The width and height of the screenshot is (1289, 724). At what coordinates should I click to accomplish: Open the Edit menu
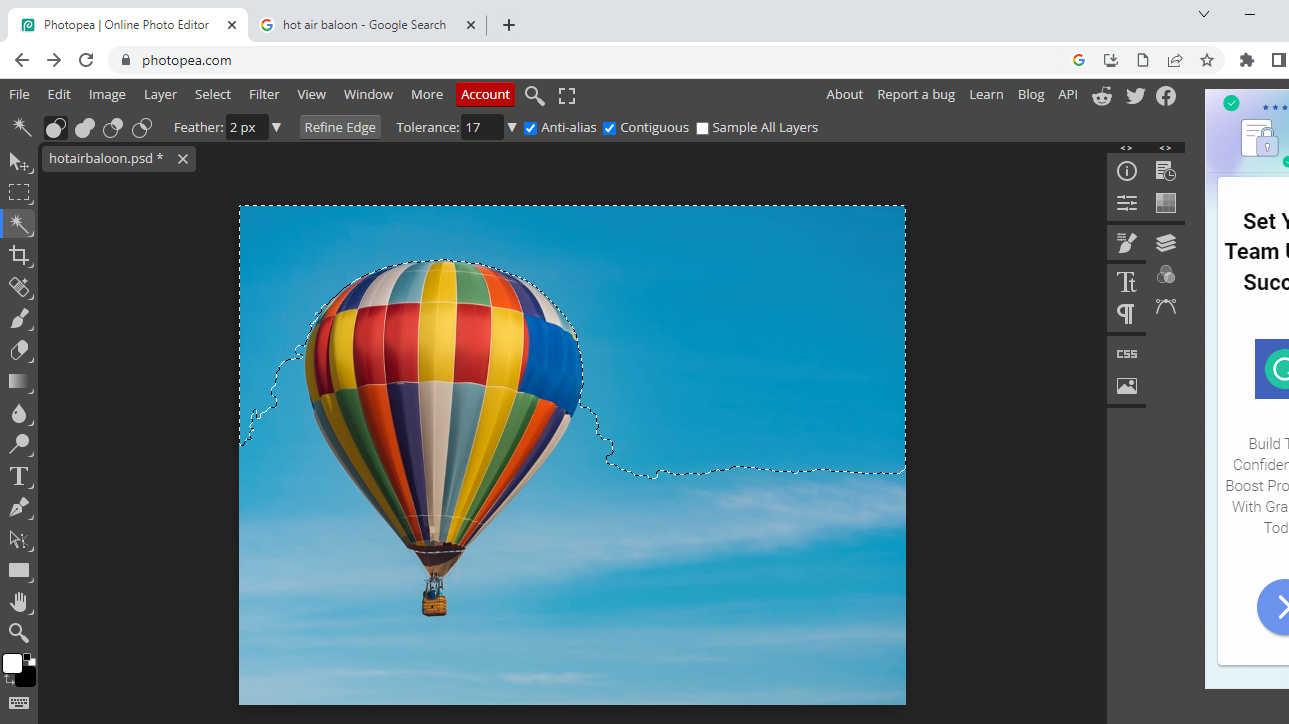click(x=59, y=95)
